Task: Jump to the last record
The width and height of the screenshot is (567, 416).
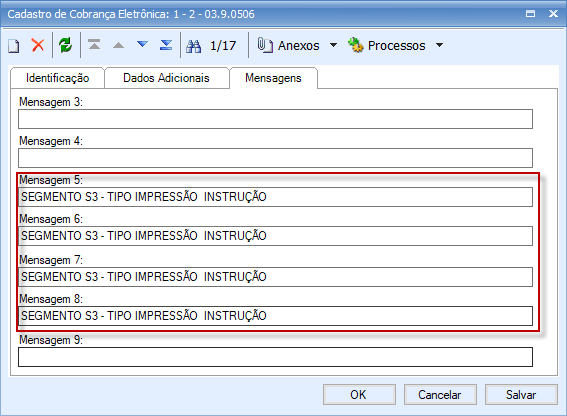Action: [x=166, y=45]
